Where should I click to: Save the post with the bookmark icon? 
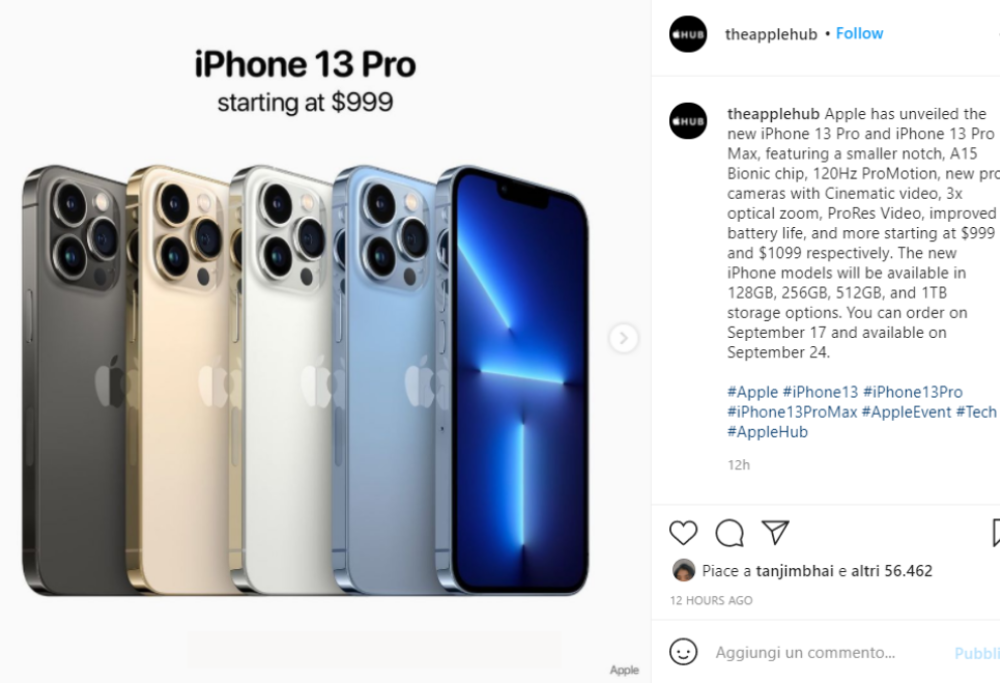(x=996, y=532)
